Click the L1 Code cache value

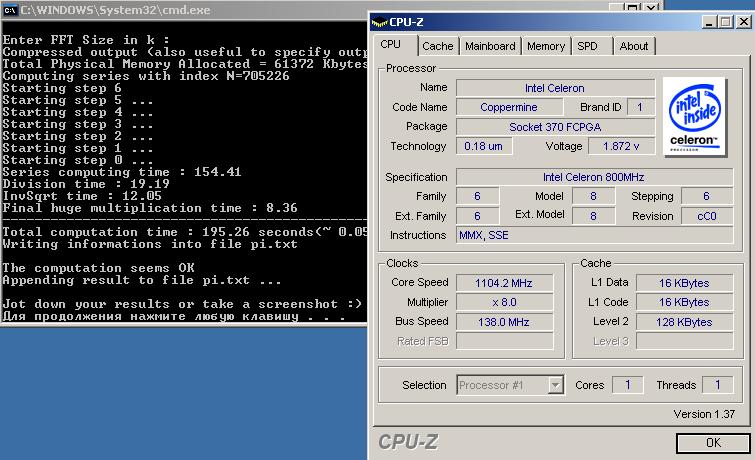(684, 302)
